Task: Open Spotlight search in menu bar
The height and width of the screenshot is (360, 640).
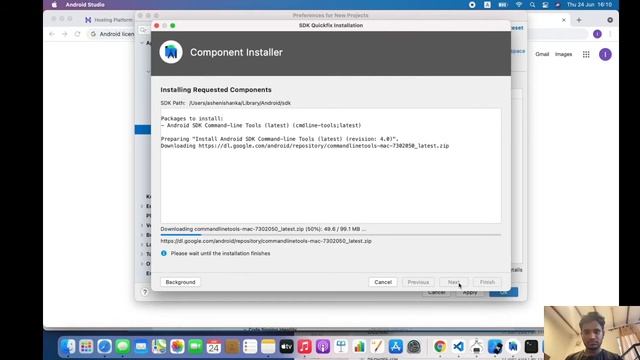Action: (x=532, y=5)
